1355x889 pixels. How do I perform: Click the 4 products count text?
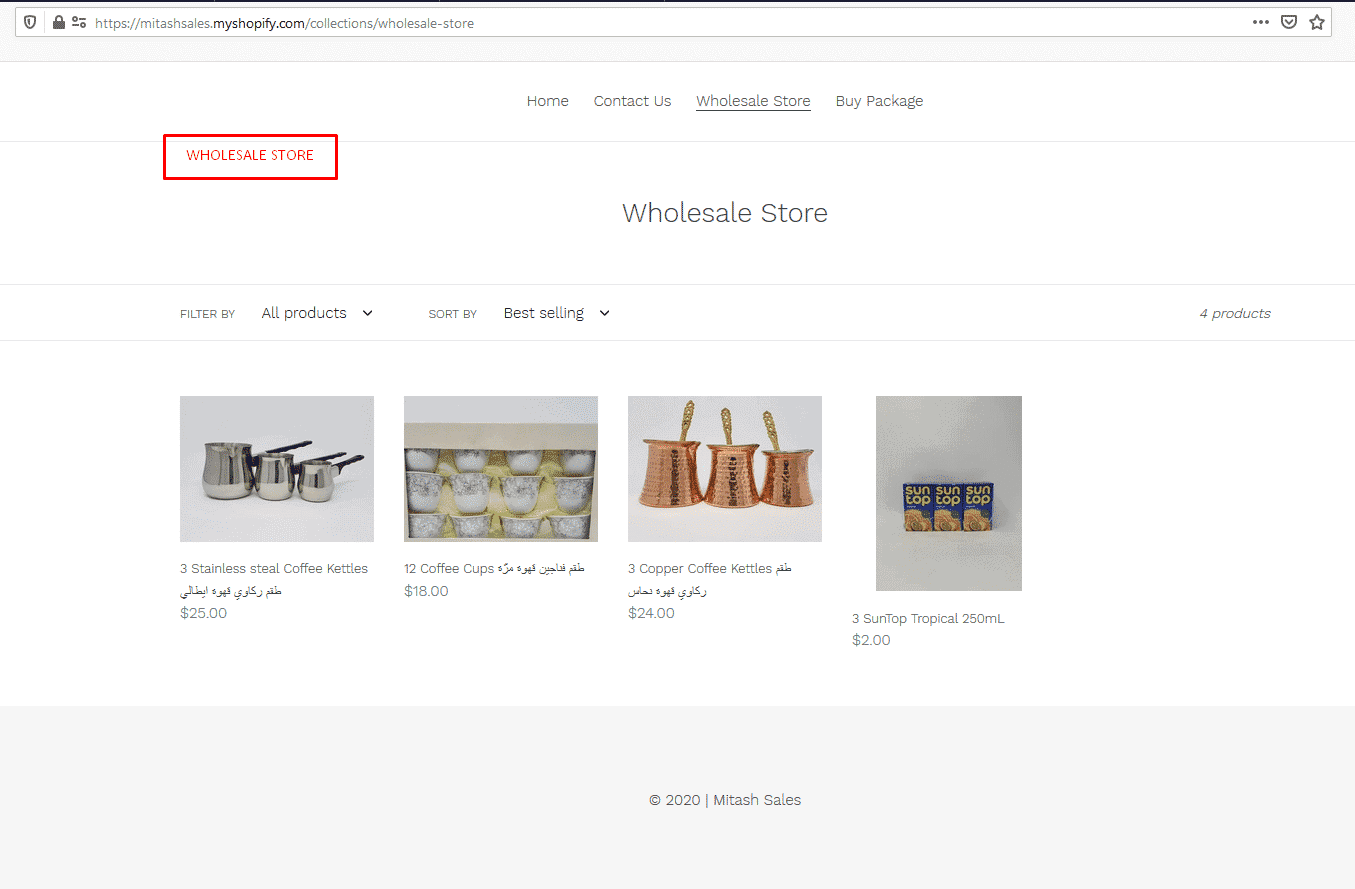coord(1235,313)
